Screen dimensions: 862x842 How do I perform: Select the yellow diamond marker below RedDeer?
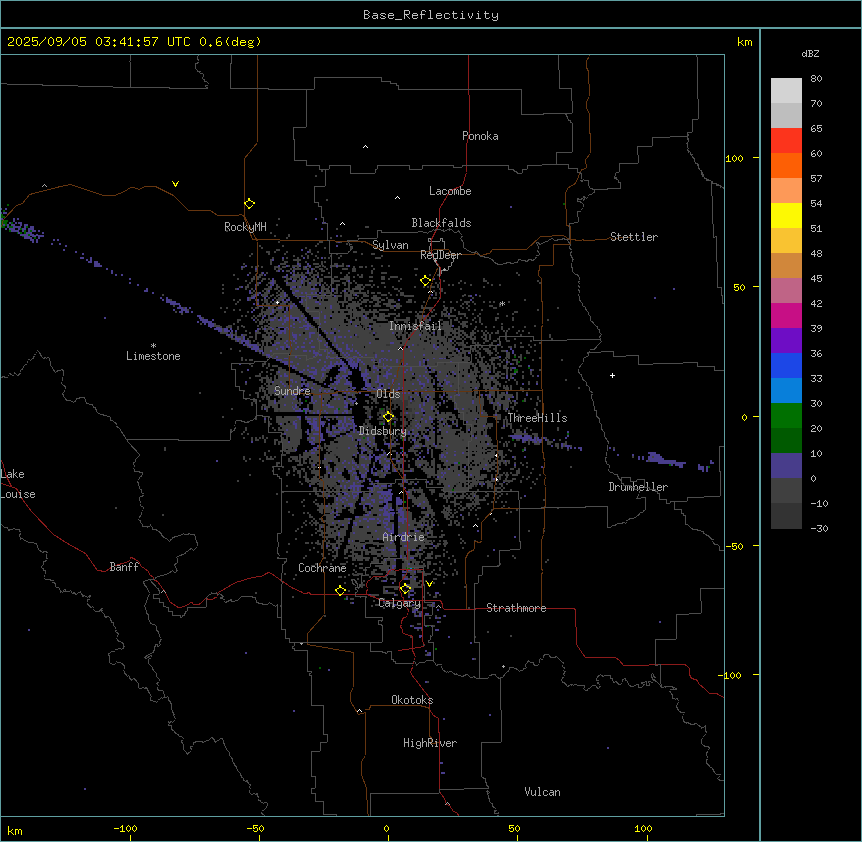[426, 281]
